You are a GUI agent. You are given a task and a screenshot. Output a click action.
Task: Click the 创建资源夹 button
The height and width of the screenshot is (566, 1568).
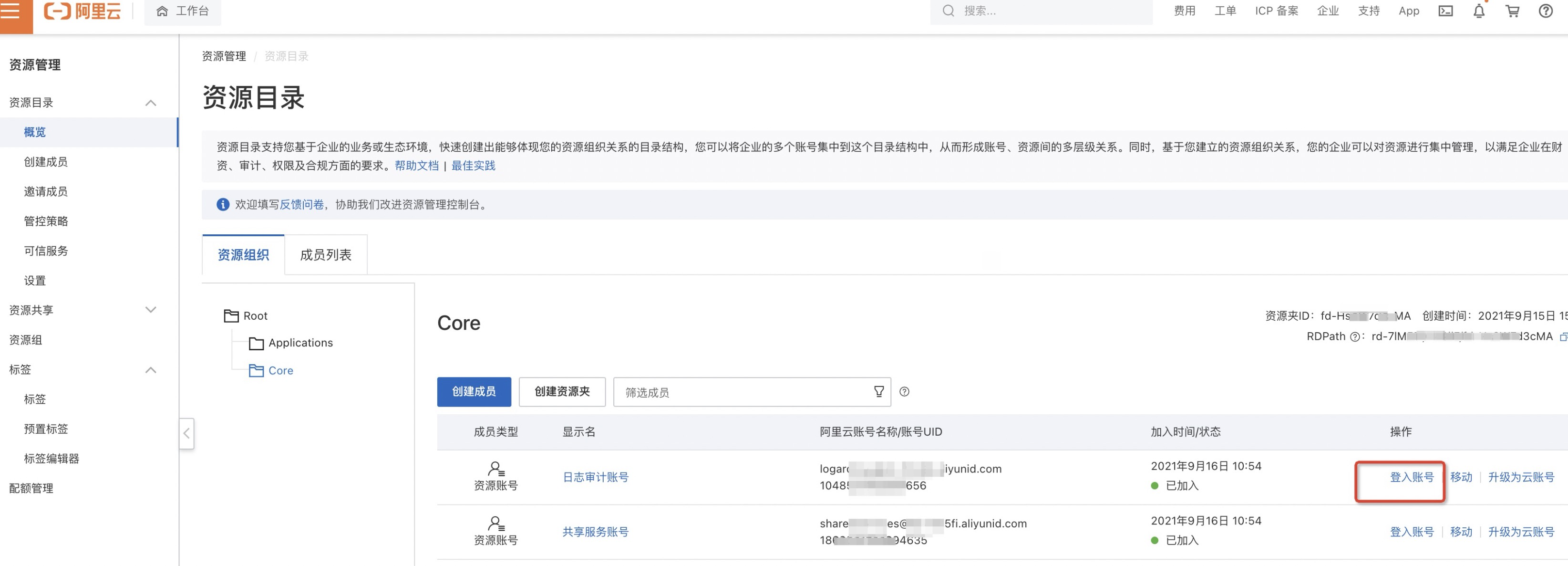[x=561, y=392]
